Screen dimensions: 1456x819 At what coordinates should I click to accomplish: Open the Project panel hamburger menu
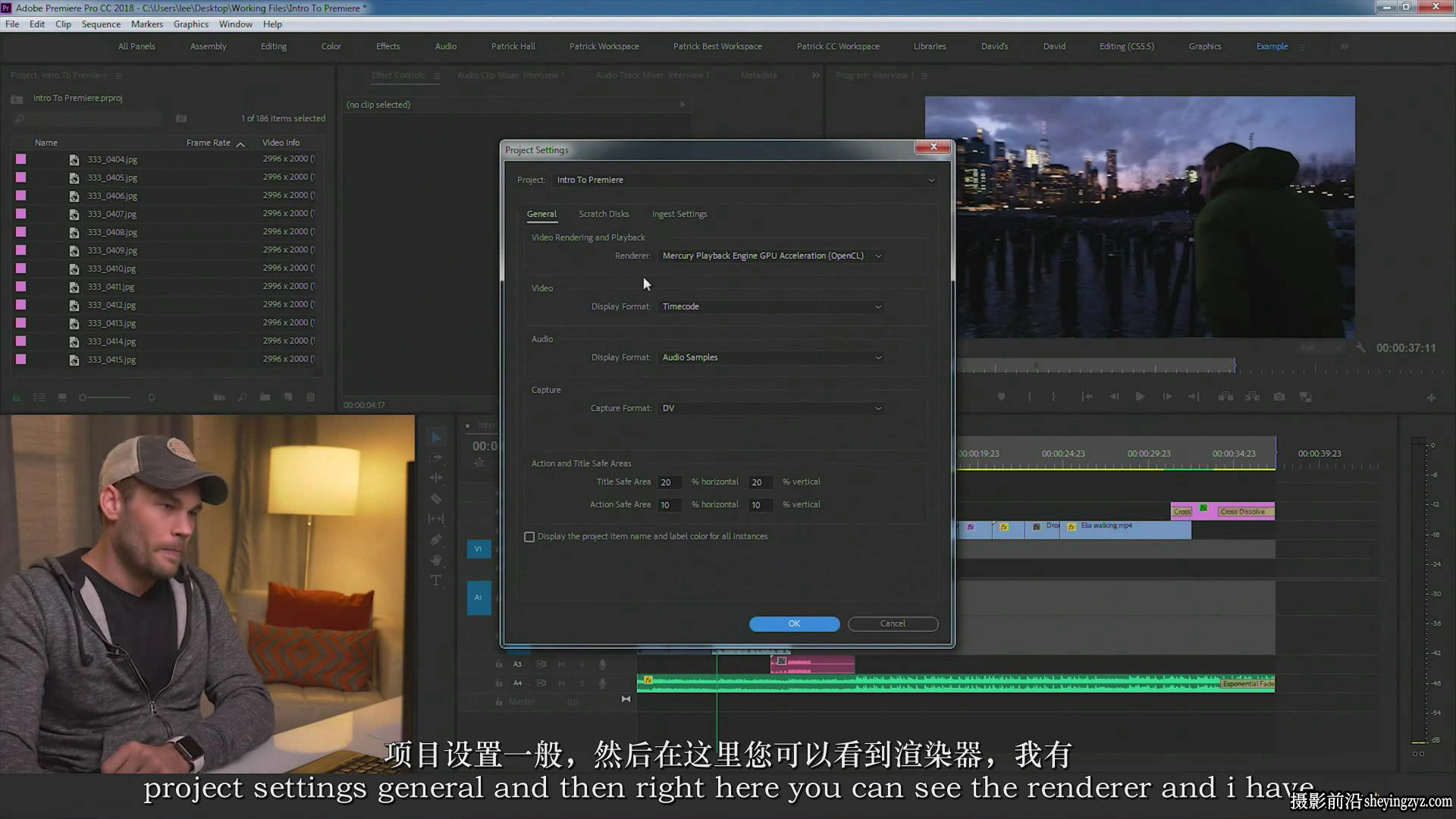(x=119, y=76)
